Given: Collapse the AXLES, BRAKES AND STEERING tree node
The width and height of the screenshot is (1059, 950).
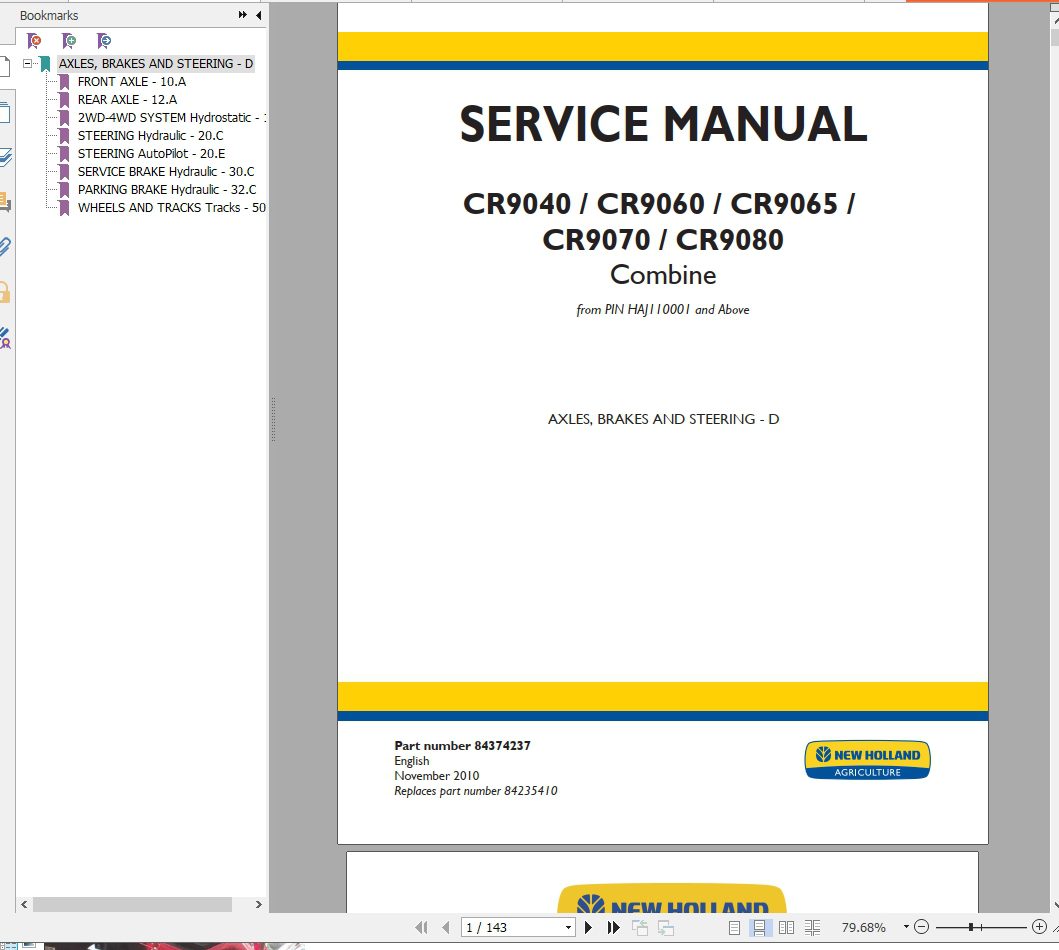Looking at the screenshot, I should tap(27, 63).
